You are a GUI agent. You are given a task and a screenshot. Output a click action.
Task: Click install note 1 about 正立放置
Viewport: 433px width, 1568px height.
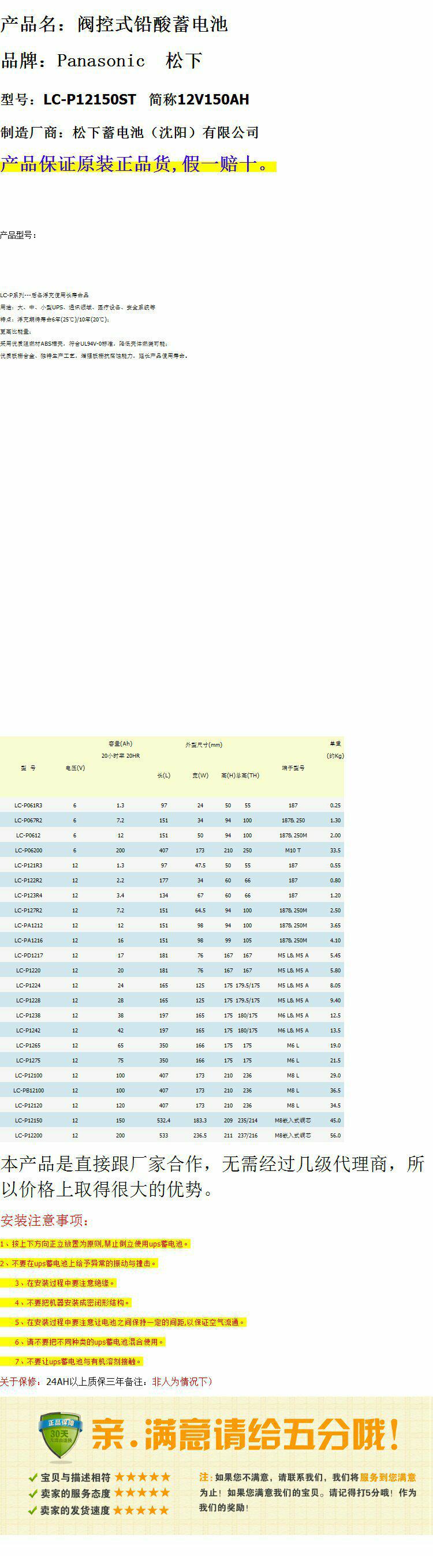tap(95, 1244)
